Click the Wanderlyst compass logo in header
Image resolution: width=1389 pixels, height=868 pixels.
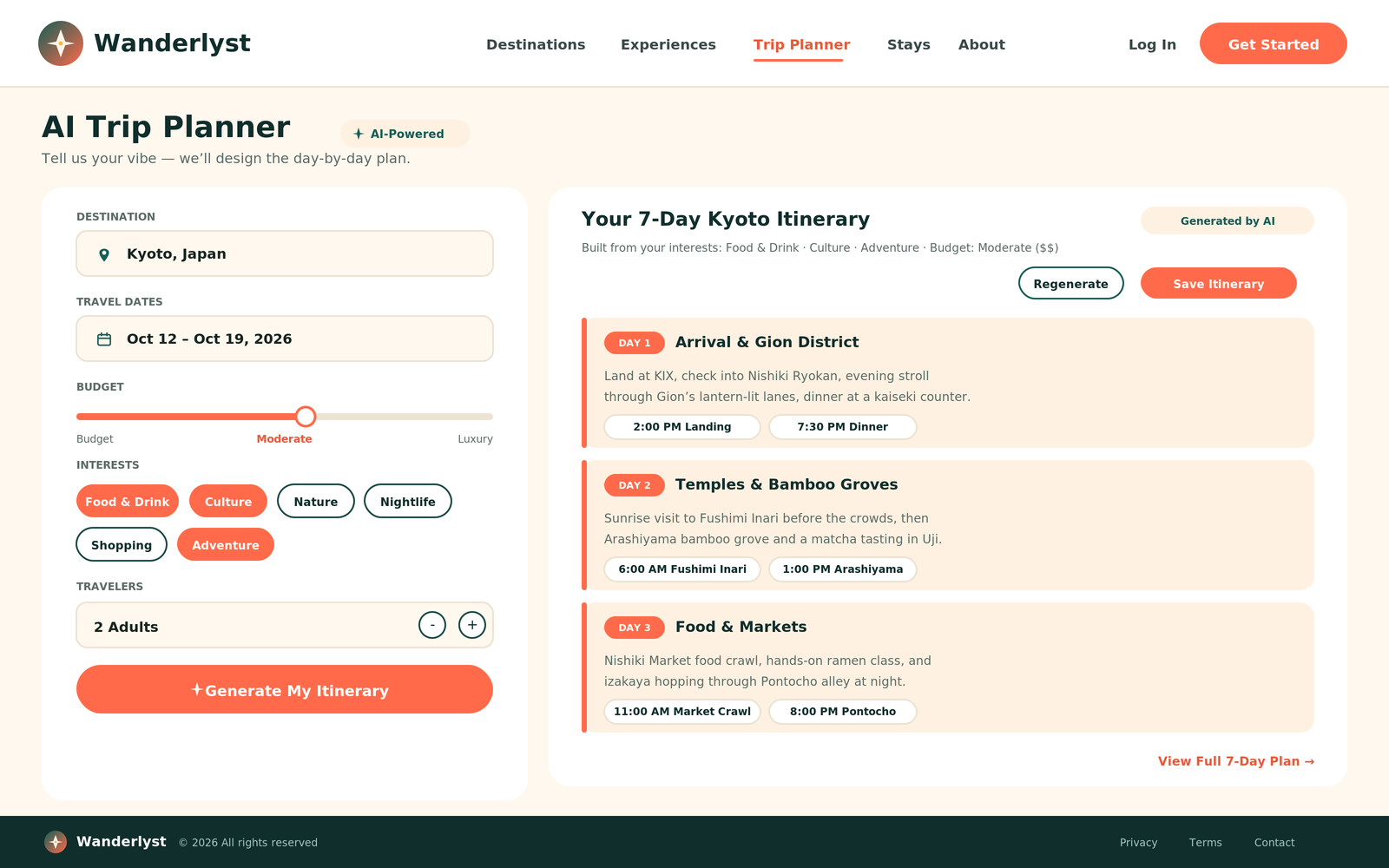61,43
